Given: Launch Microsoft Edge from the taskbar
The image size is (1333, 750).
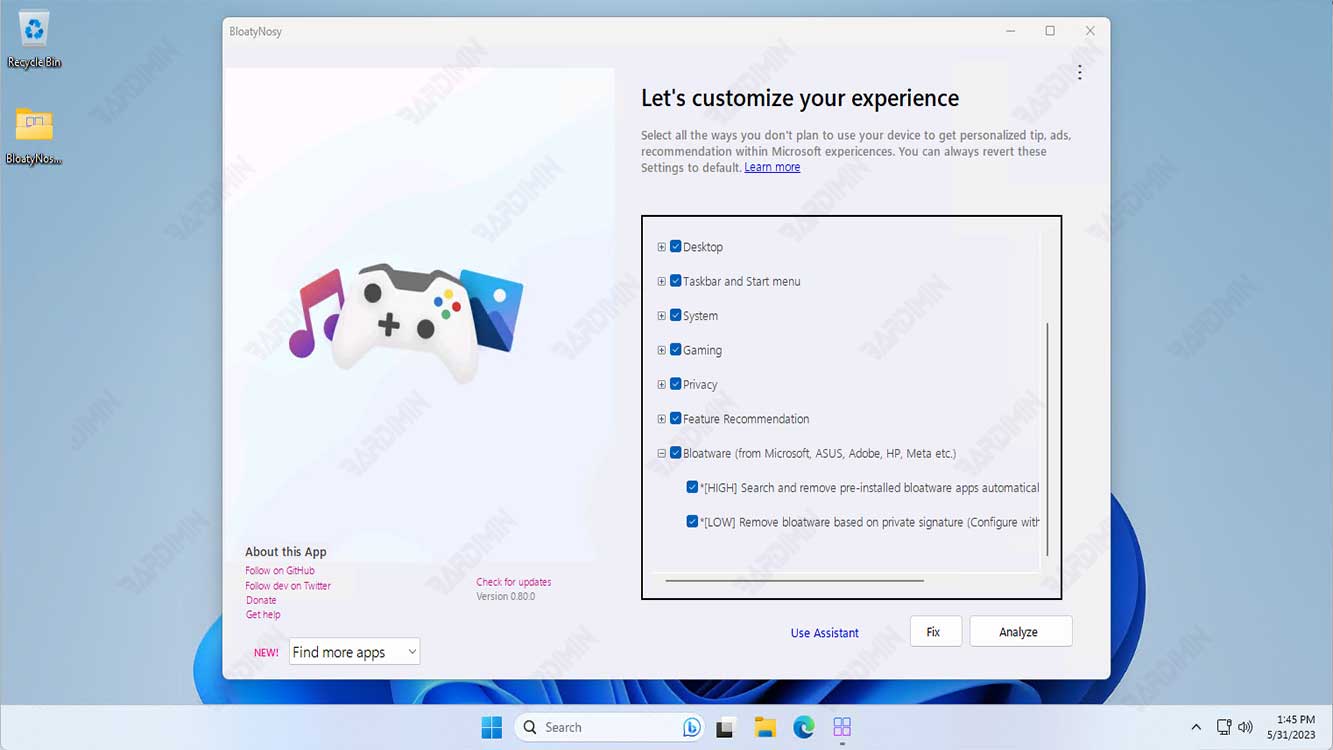Looking at the screenshot, I should tap(804, 727).
